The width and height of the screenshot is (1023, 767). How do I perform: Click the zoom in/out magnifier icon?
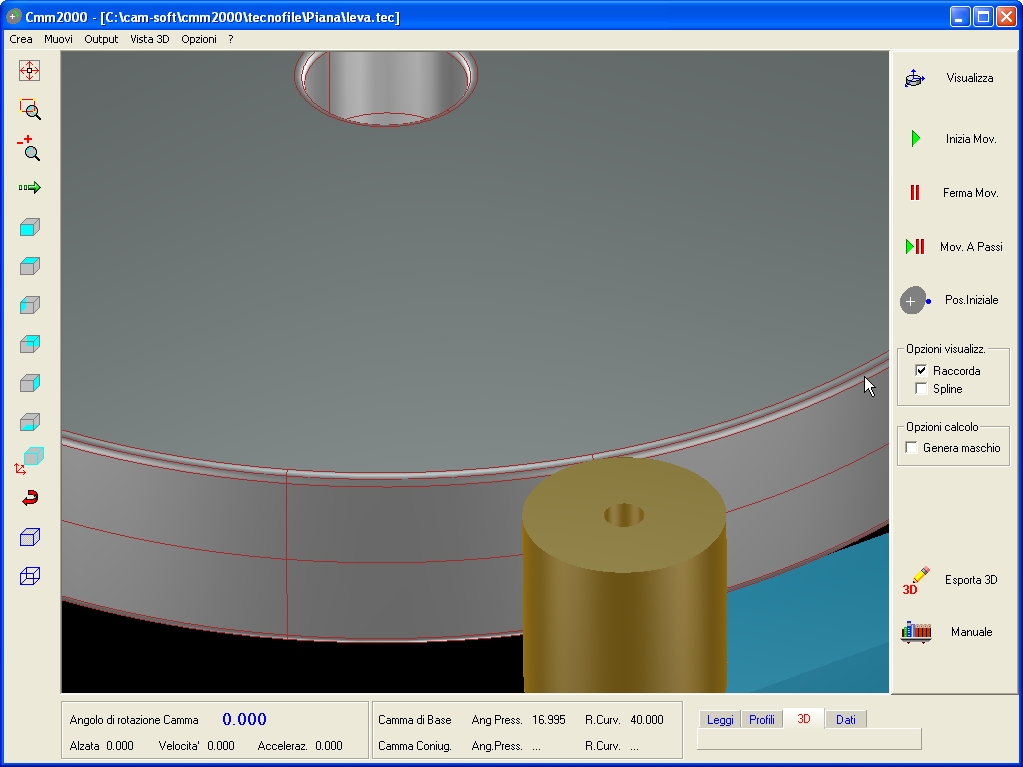tap(29, 148)
